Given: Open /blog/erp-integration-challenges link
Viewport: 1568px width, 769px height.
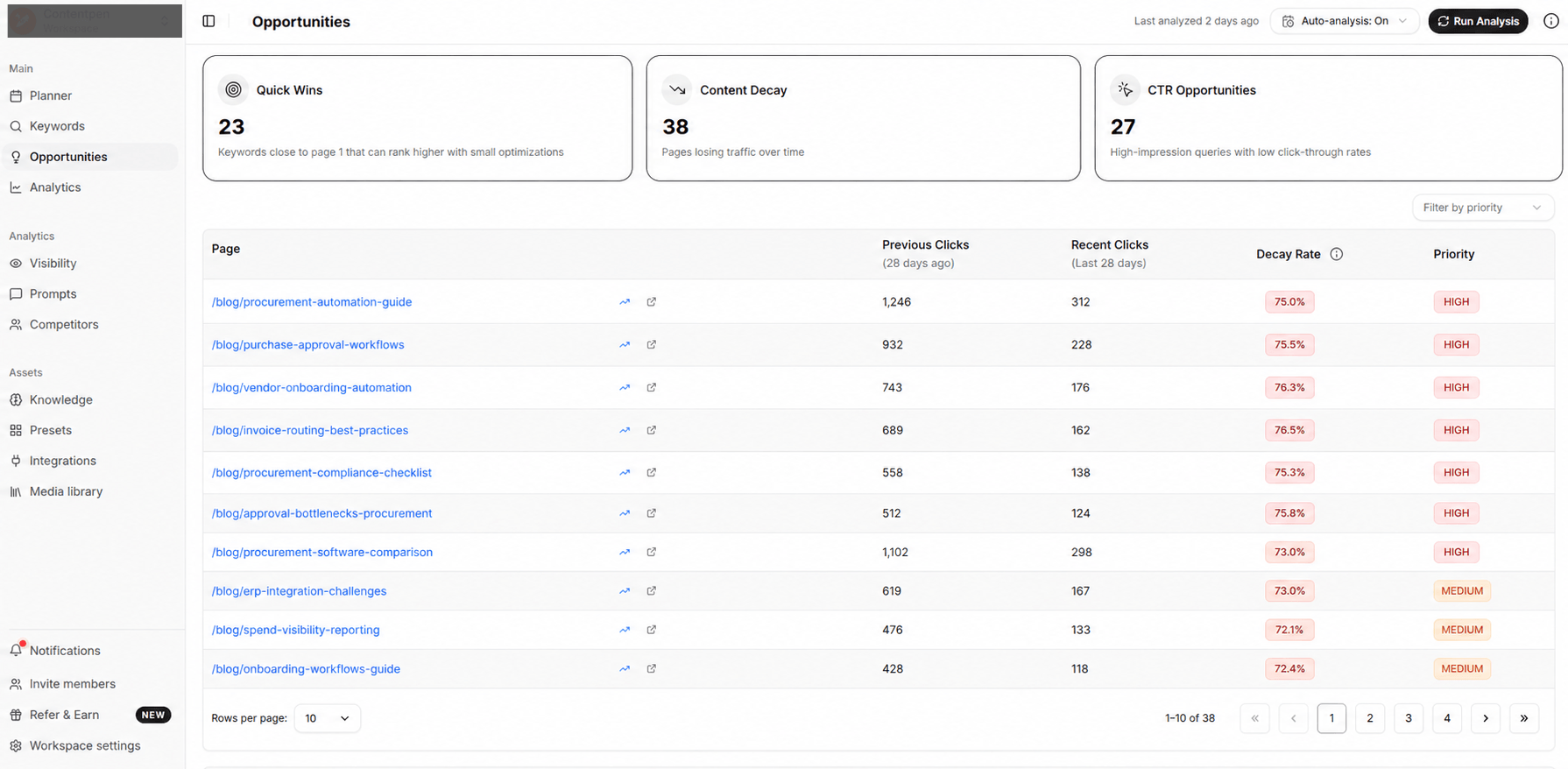Looking at the screenshot, I should pyautogui.click(x=299, y=591).
